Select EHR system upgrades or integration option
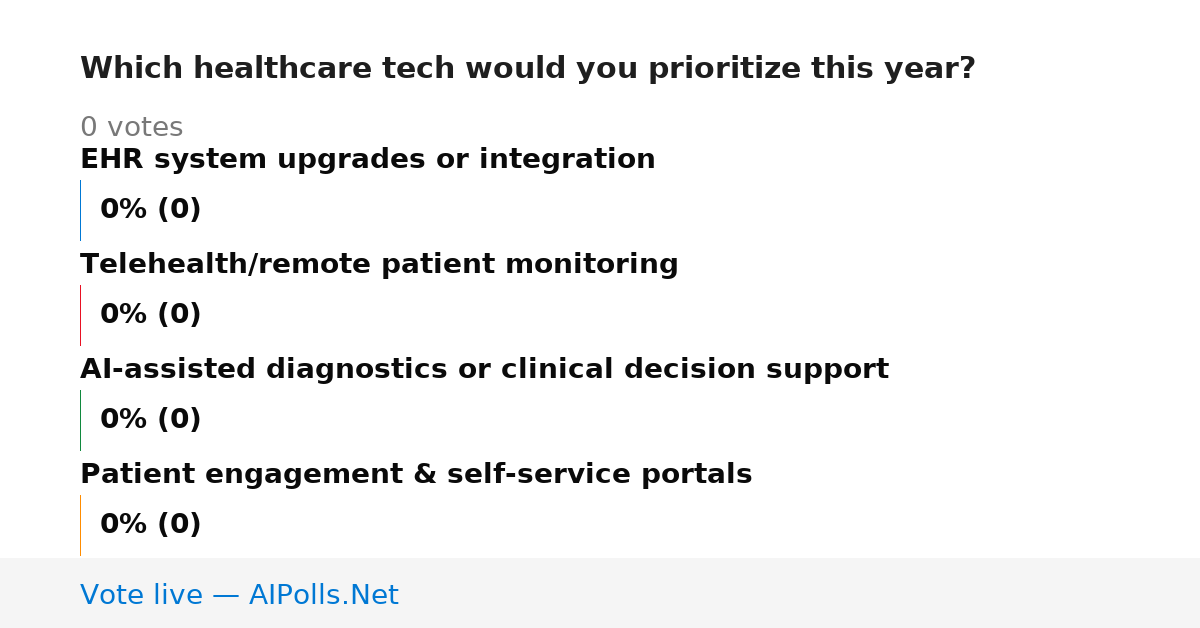Viewport: 1200px width, 628px height. pos(367,160)
